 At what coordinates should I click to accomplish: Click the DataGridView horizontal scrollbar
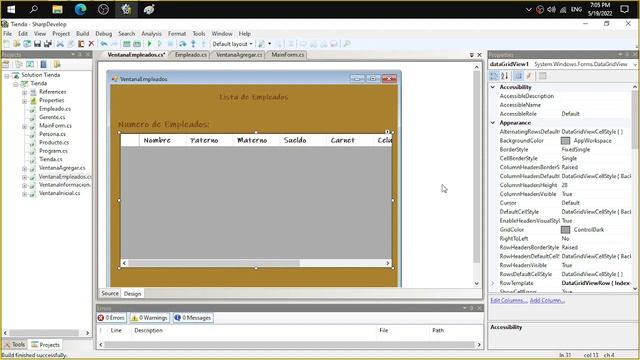(x=256, y=263)
